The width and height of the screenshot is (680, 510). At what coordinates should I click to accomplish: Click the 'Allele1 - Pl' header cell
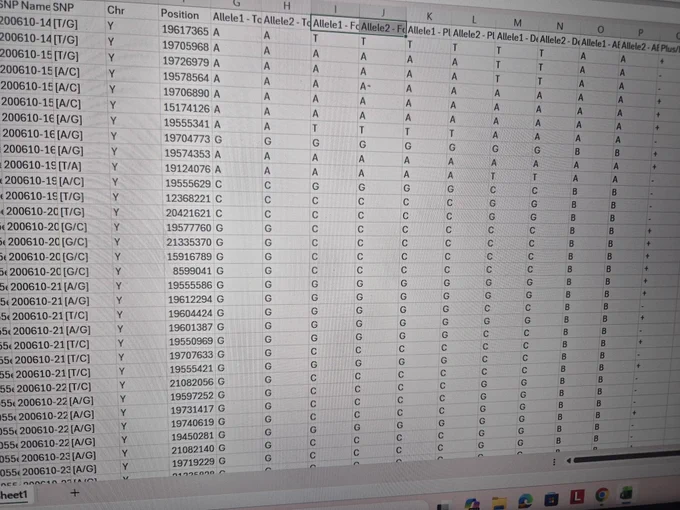(429, 31)
